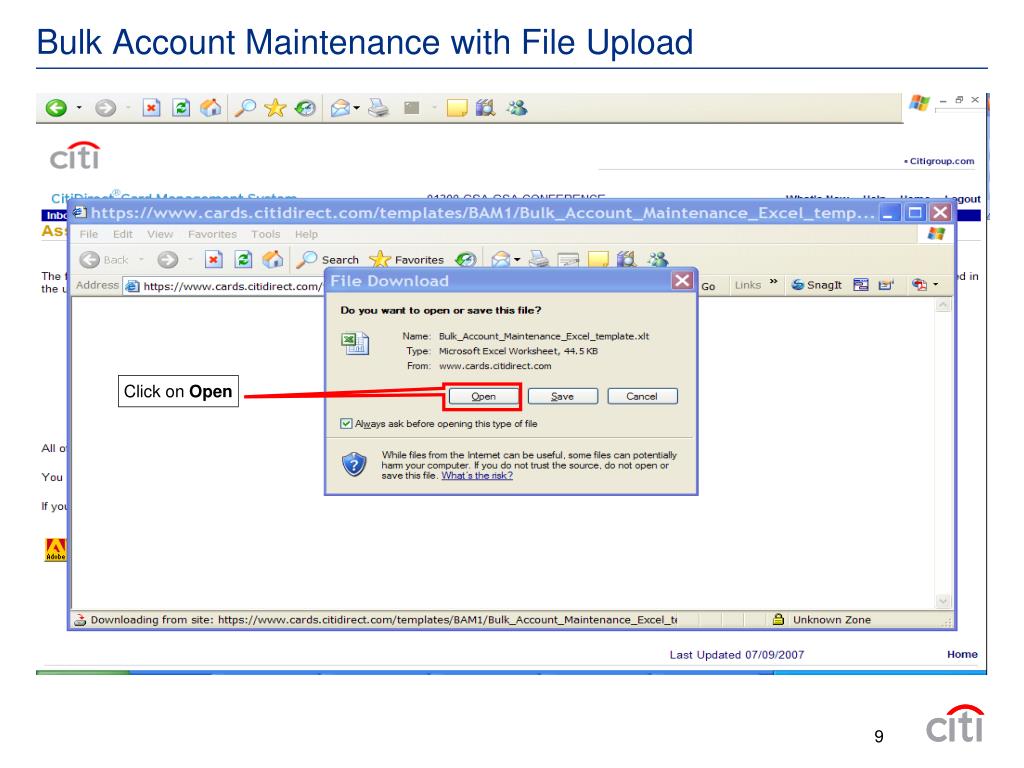
Task: Click History icon in popup window toolbar
Action: coord(466,260)
